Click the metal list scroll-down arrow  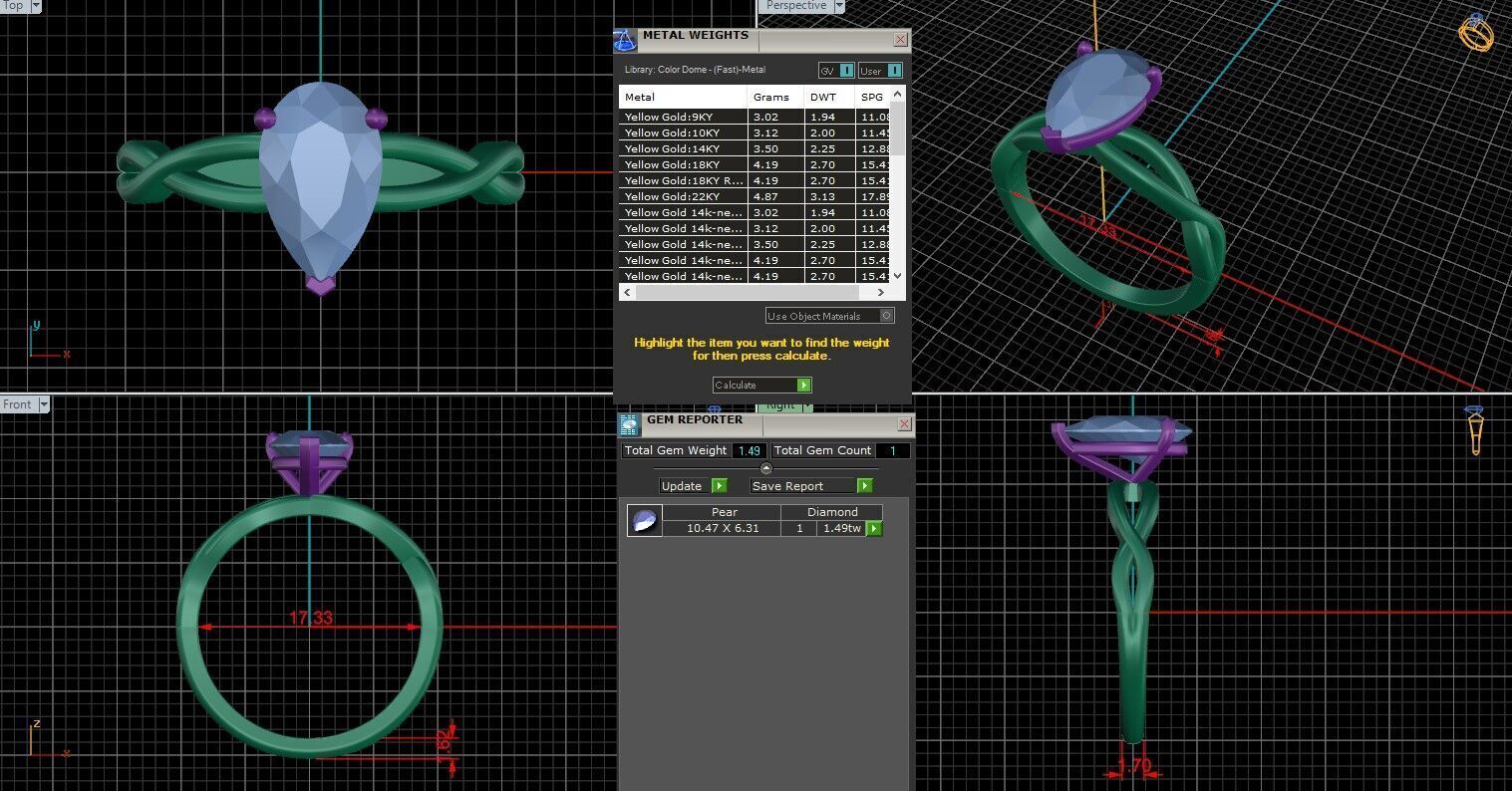[x=897, y=276]
